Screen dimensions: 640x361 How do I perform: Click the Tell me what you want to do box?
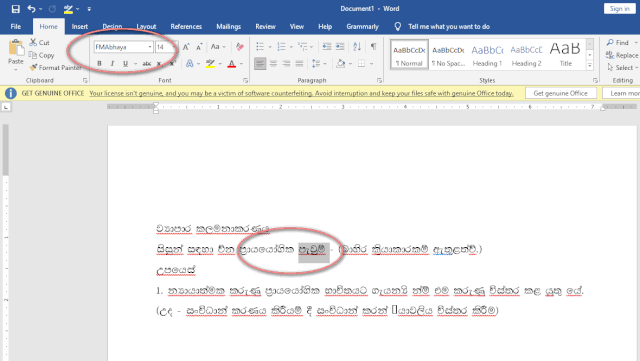[x=449, y=27]
